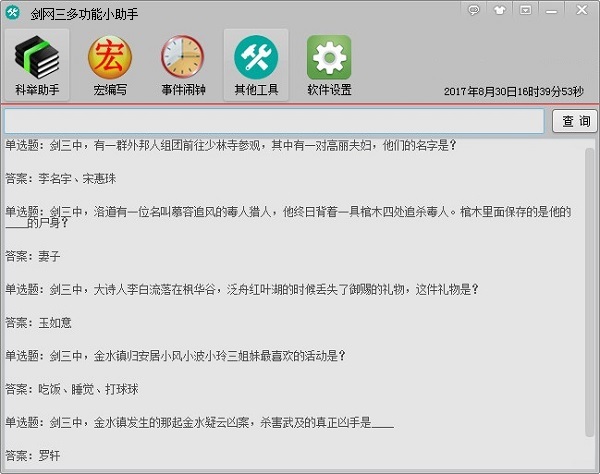Open the skin shirt icon

point(500,10)
